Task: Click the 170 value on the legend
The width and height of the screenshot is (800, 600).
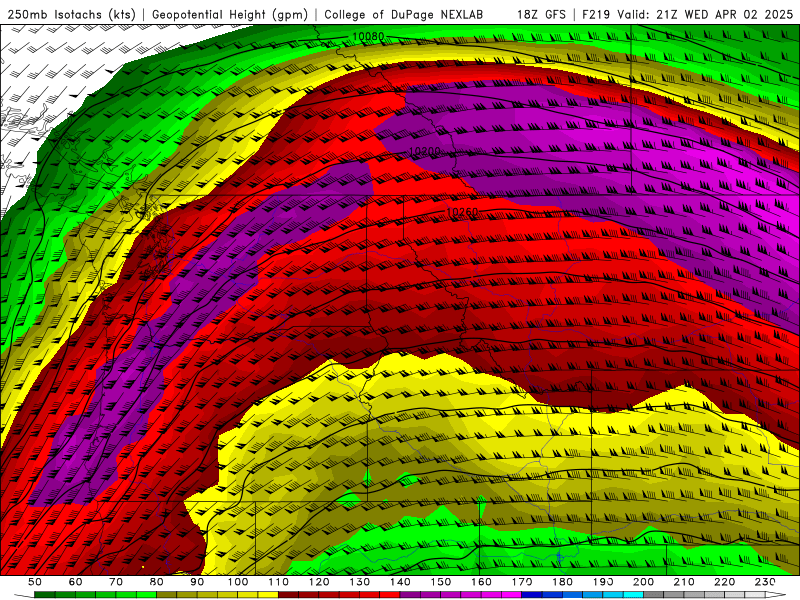Action: 522,582
